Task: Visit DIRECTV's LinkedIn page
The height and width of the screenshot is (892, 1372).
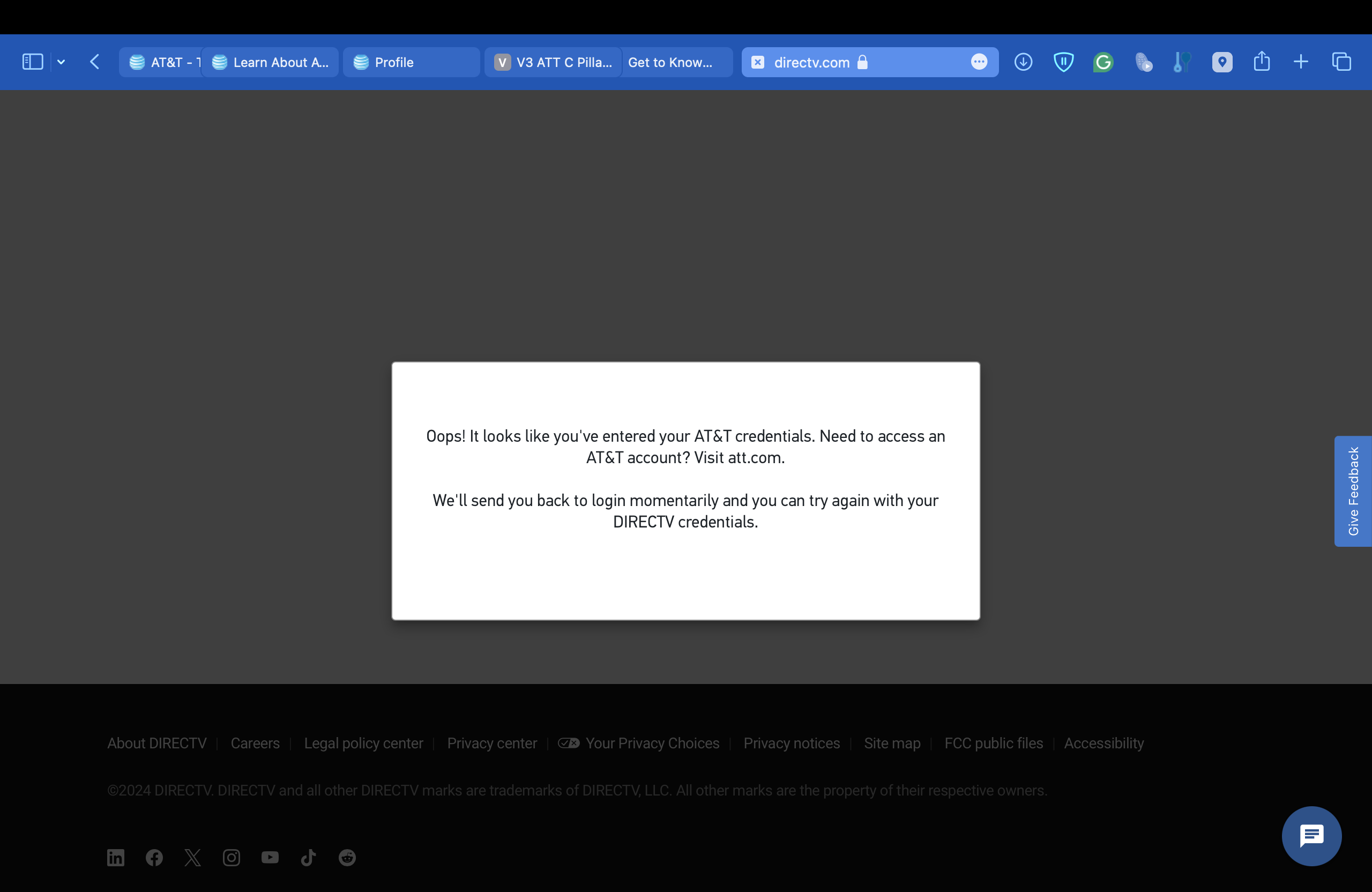Action: (x=116, y=857)
